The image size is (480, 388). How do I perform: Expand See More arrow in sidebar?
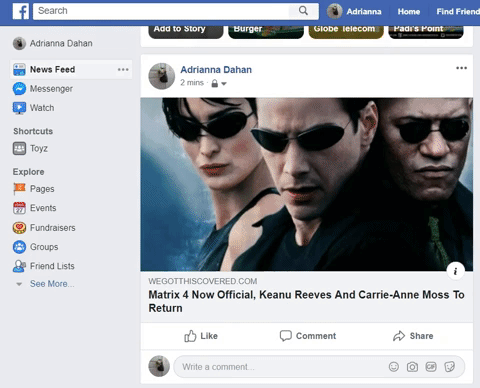(x=19, y=284)
